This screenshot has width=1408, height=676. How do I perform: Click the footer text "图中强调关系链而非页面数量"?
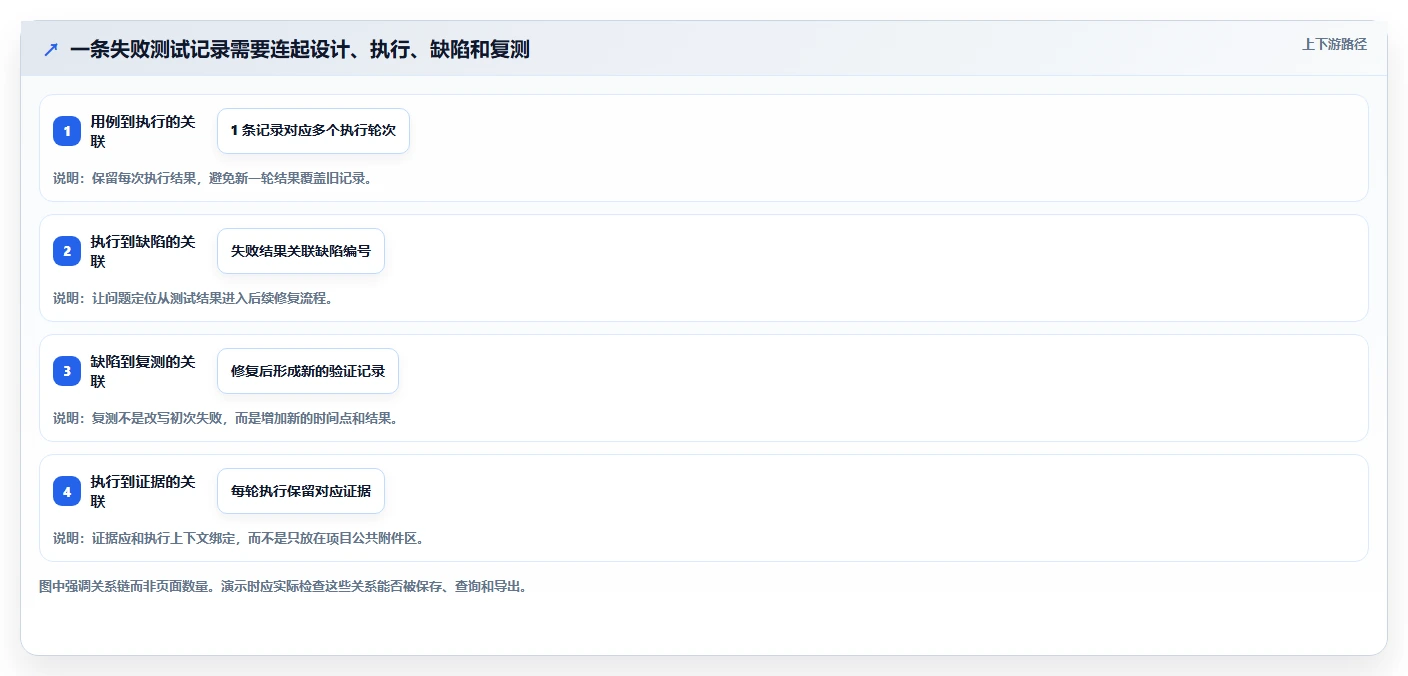tap(283, 586)
